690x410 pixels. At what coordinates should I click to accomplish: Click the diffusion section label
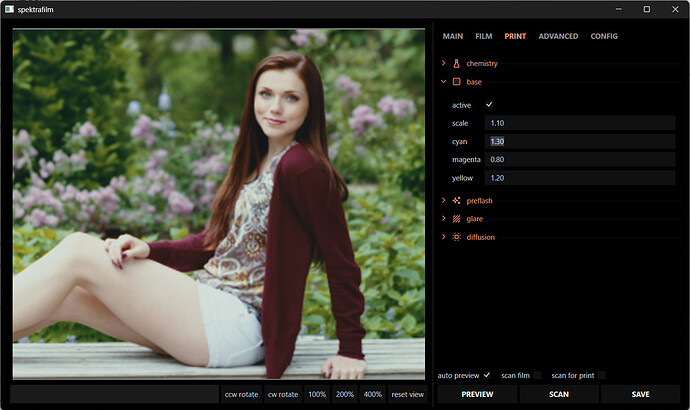click(x=481, y=237)
